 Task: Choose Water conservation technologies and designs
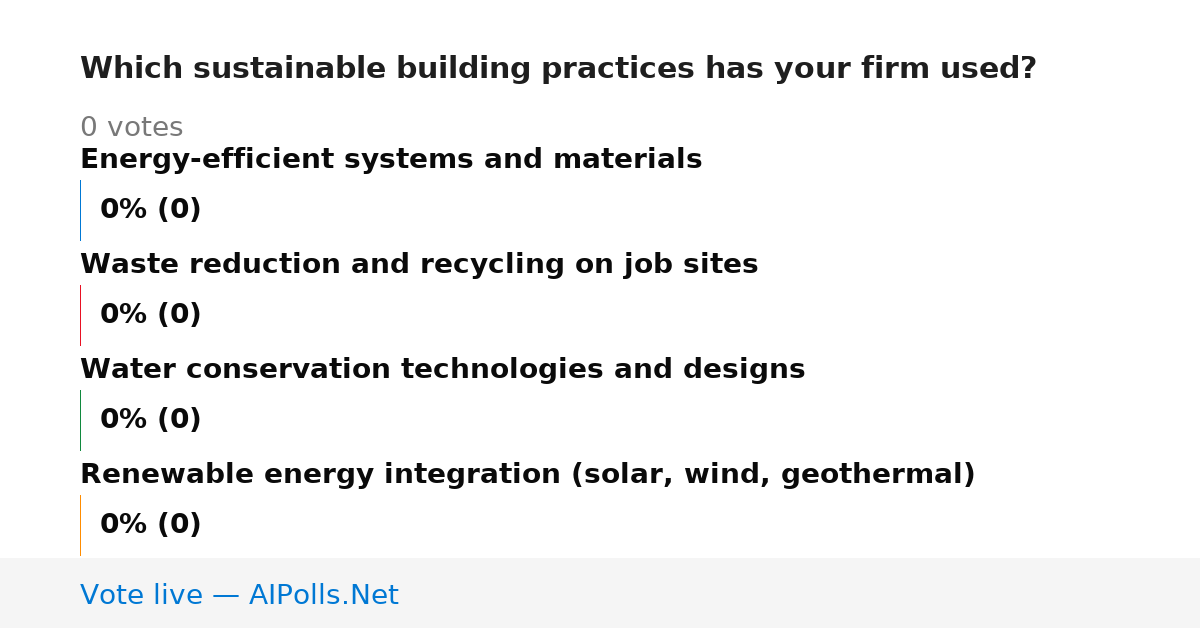442,370
